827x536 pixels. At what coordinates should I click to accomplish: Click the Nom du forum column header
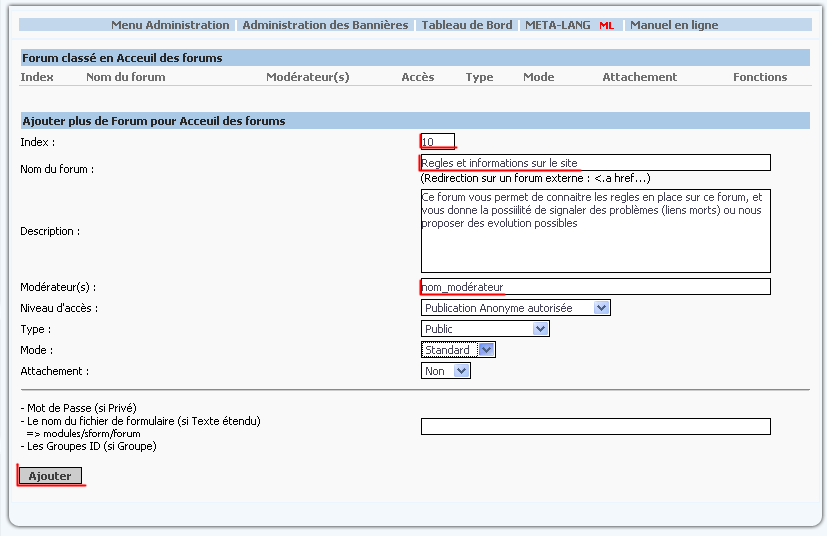pos(126,77)
